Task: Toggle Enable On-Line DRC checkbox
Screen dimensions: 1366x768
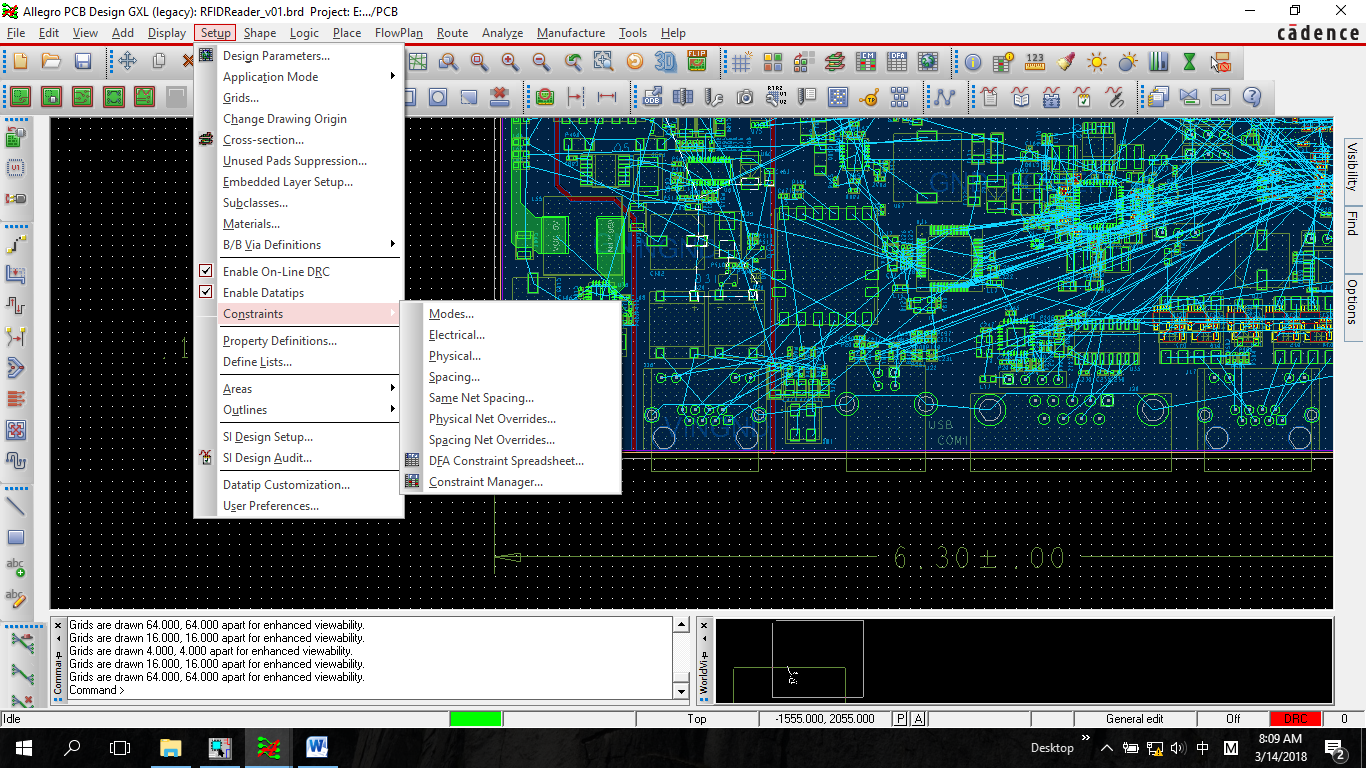Action: (x=206, y=271)
